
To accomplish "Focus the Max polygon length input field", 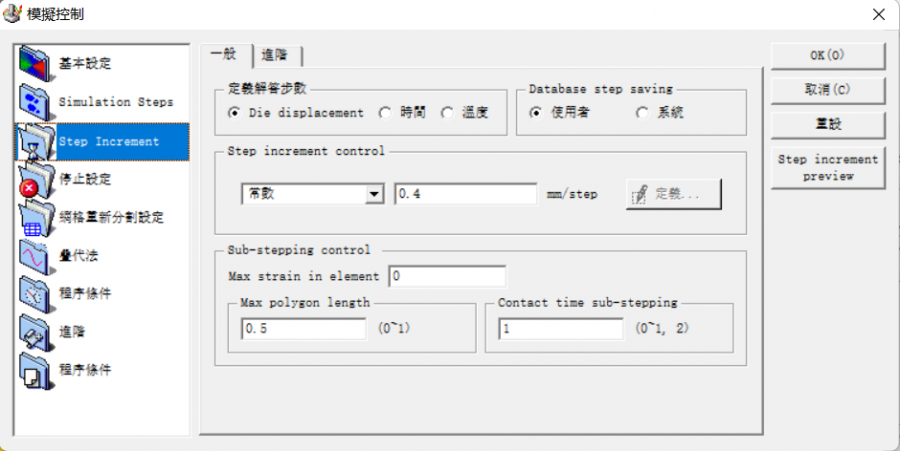I will (303, 328).
